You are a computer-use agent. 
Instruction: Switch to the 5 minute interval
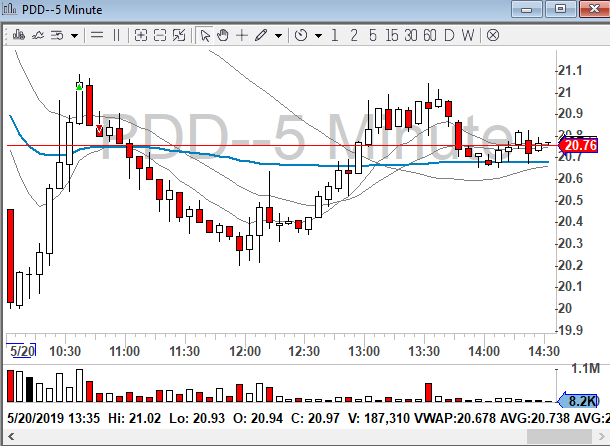click(373, 36)
